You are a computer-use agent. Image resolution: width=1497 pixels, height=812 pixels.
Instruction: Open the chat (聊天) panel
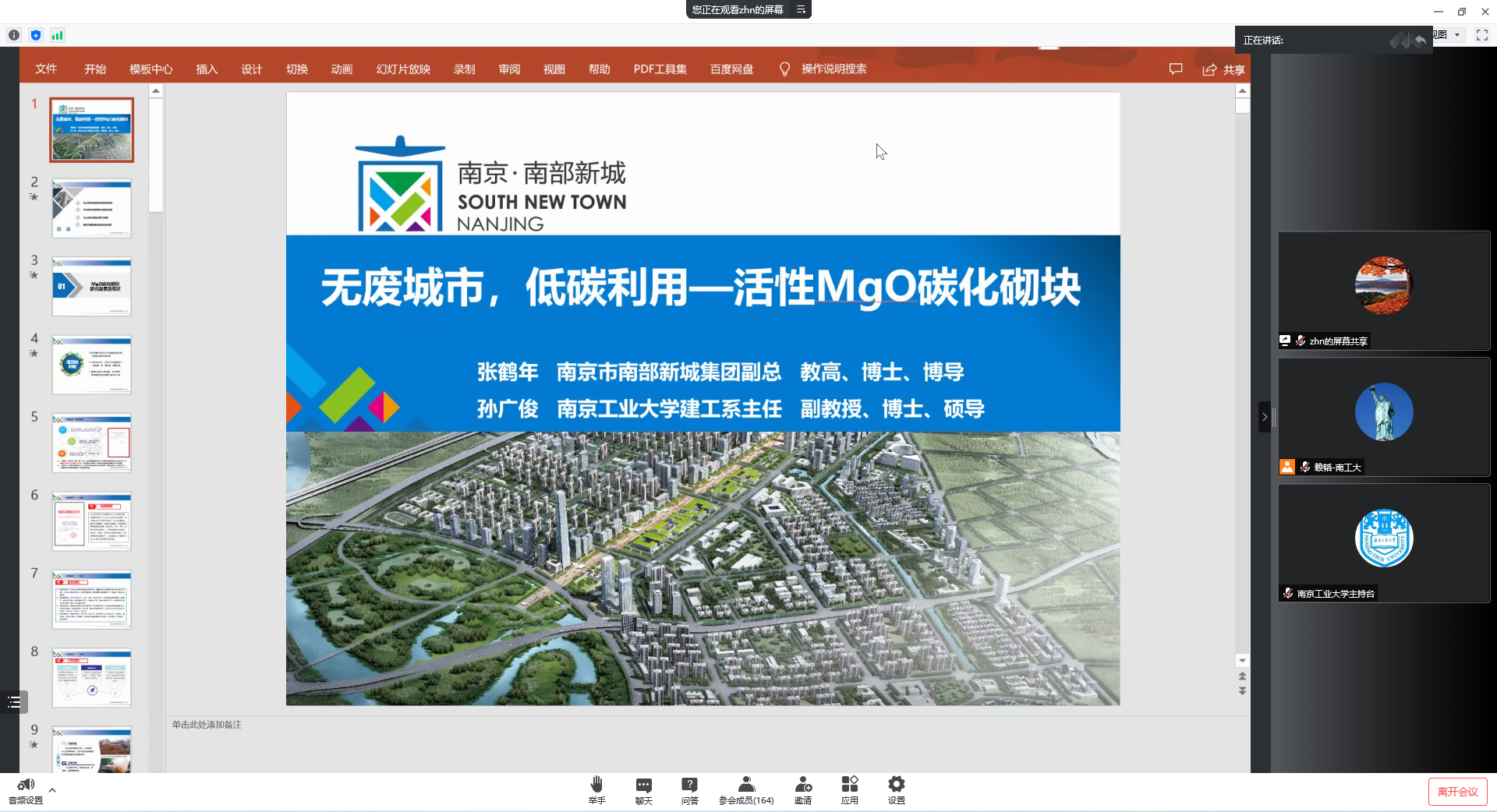[x=643, y=785]
